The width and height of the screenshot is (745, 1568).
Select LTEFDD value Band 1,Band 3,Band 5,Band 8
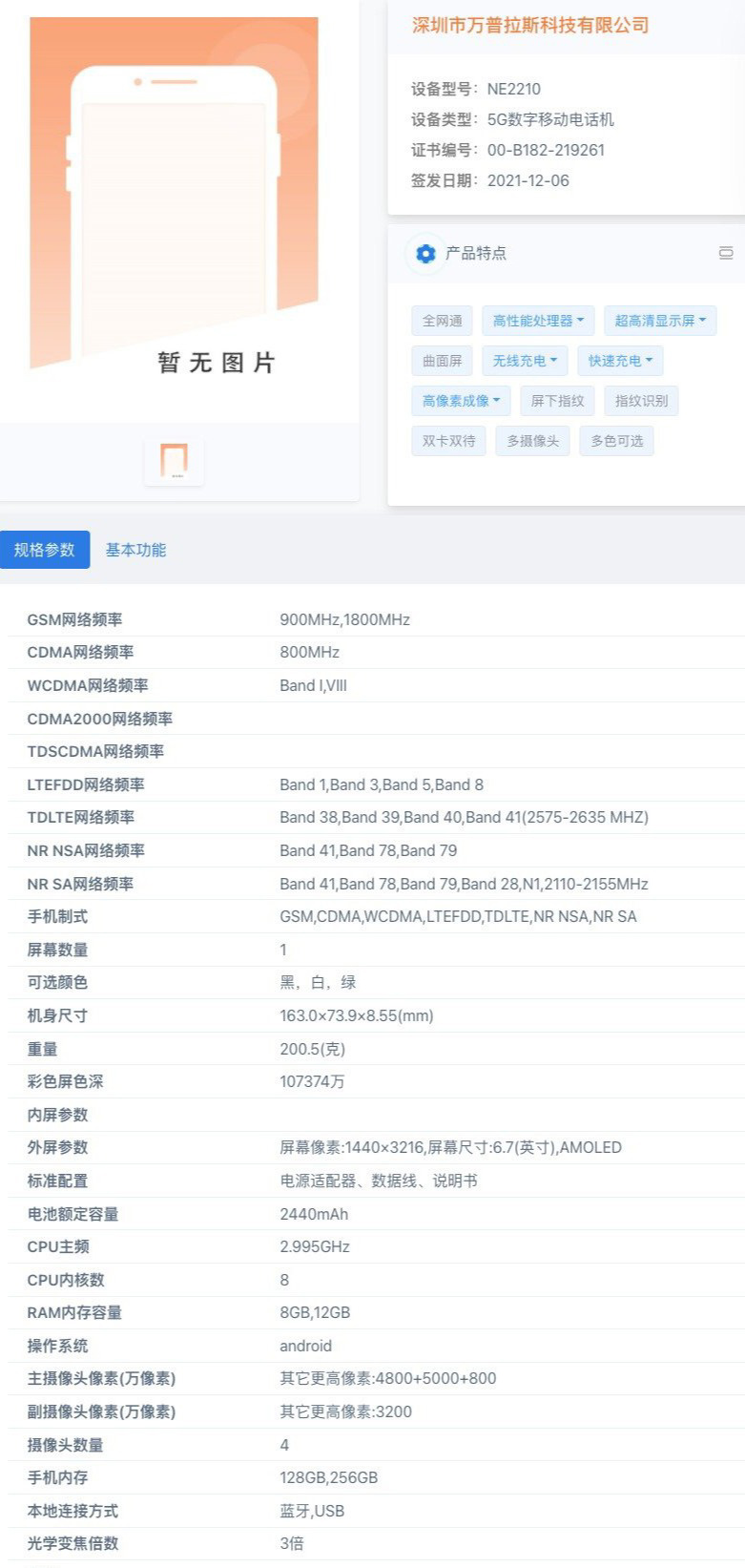click(x=382, y=784)
